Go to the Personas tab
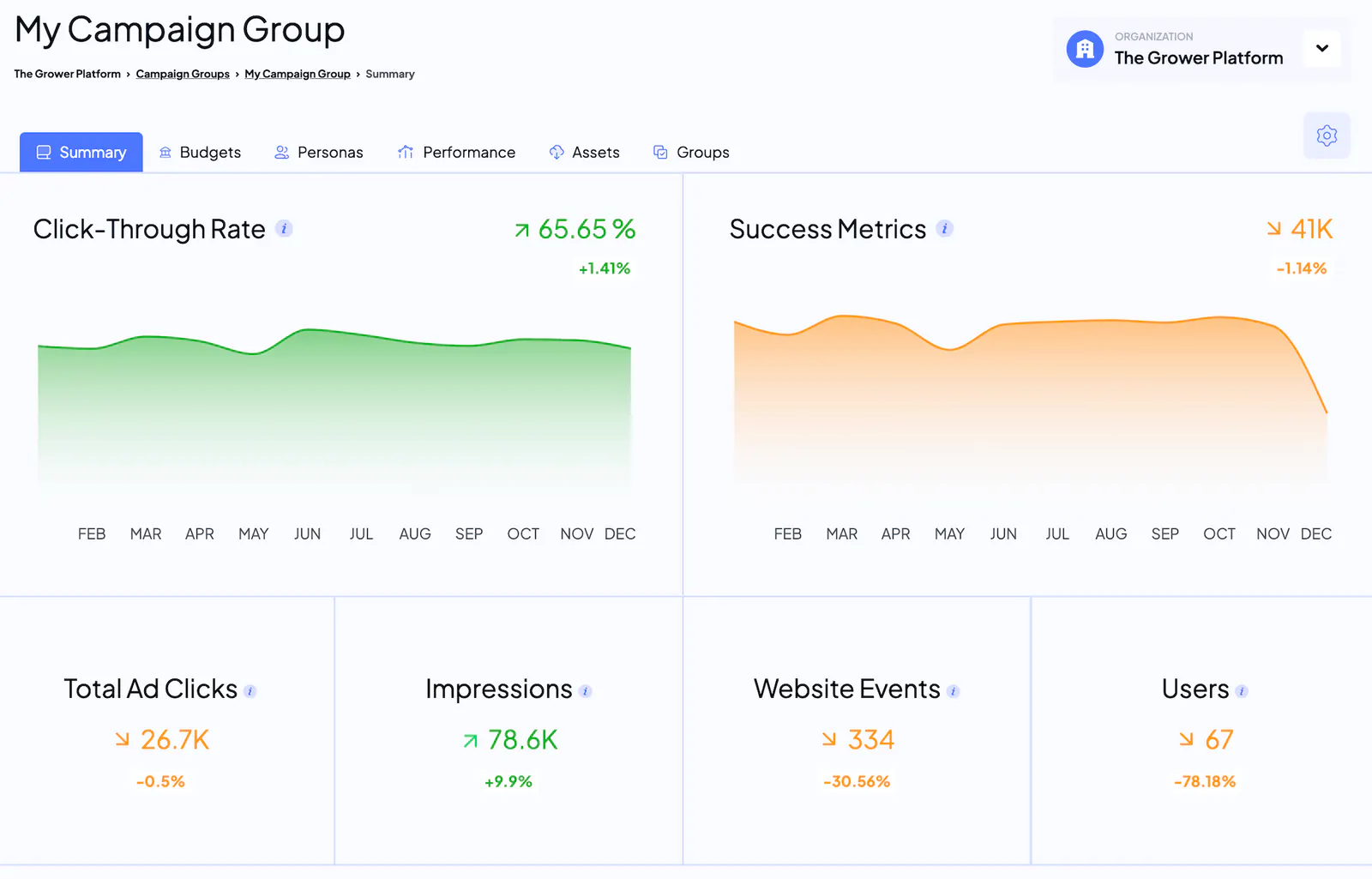 (319, 152)
